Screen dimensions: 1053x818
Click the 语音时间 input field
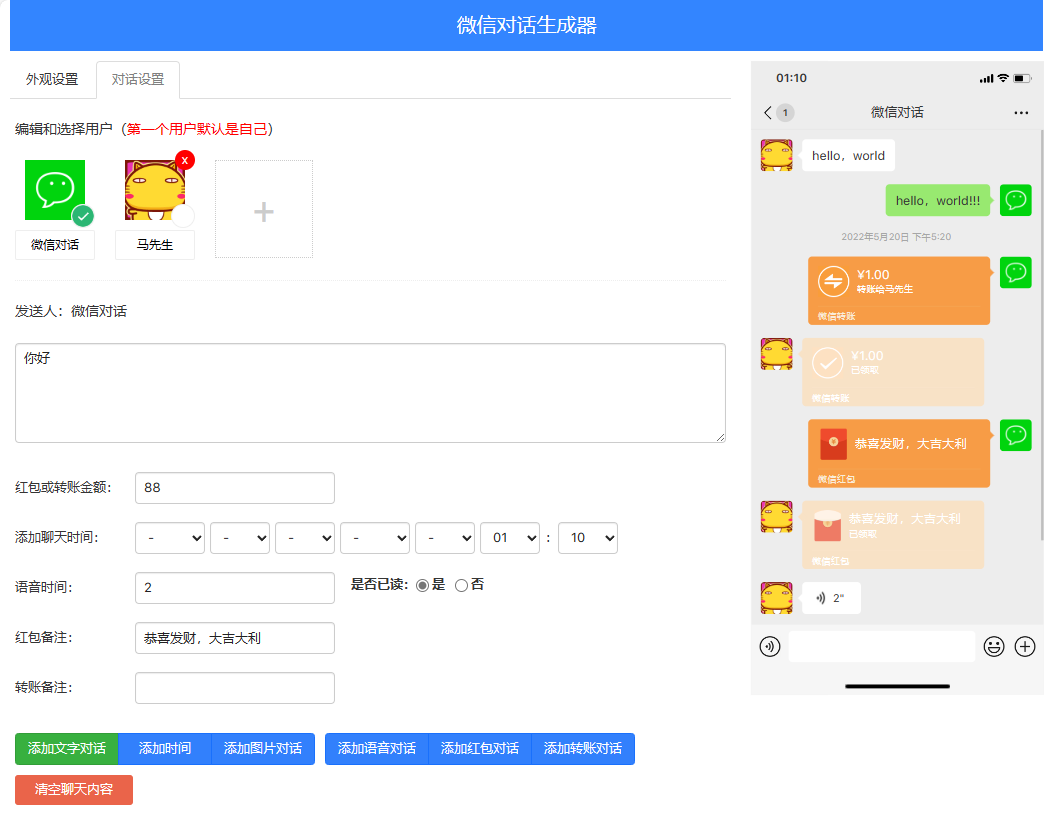point(235,588)
